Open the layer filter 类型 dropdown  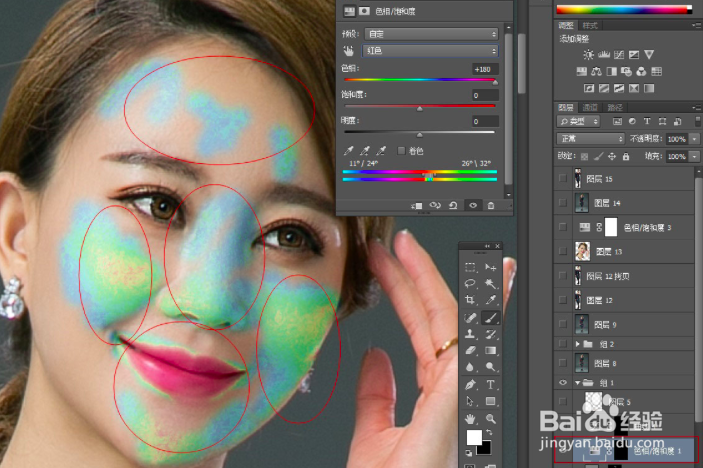[x=578, y=121]
